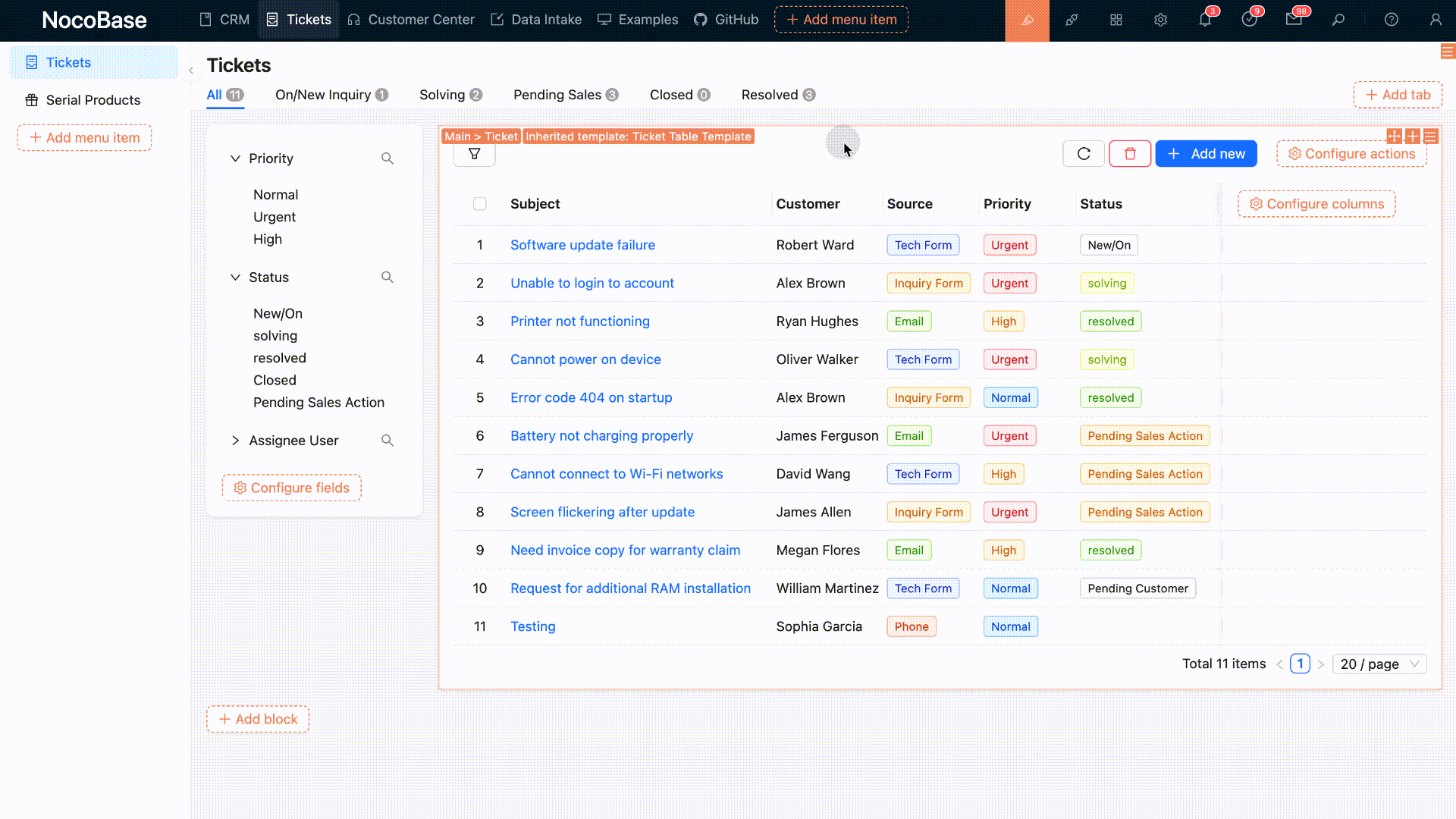
Task: Open the help question mark icon
Action: point(1391,20)
